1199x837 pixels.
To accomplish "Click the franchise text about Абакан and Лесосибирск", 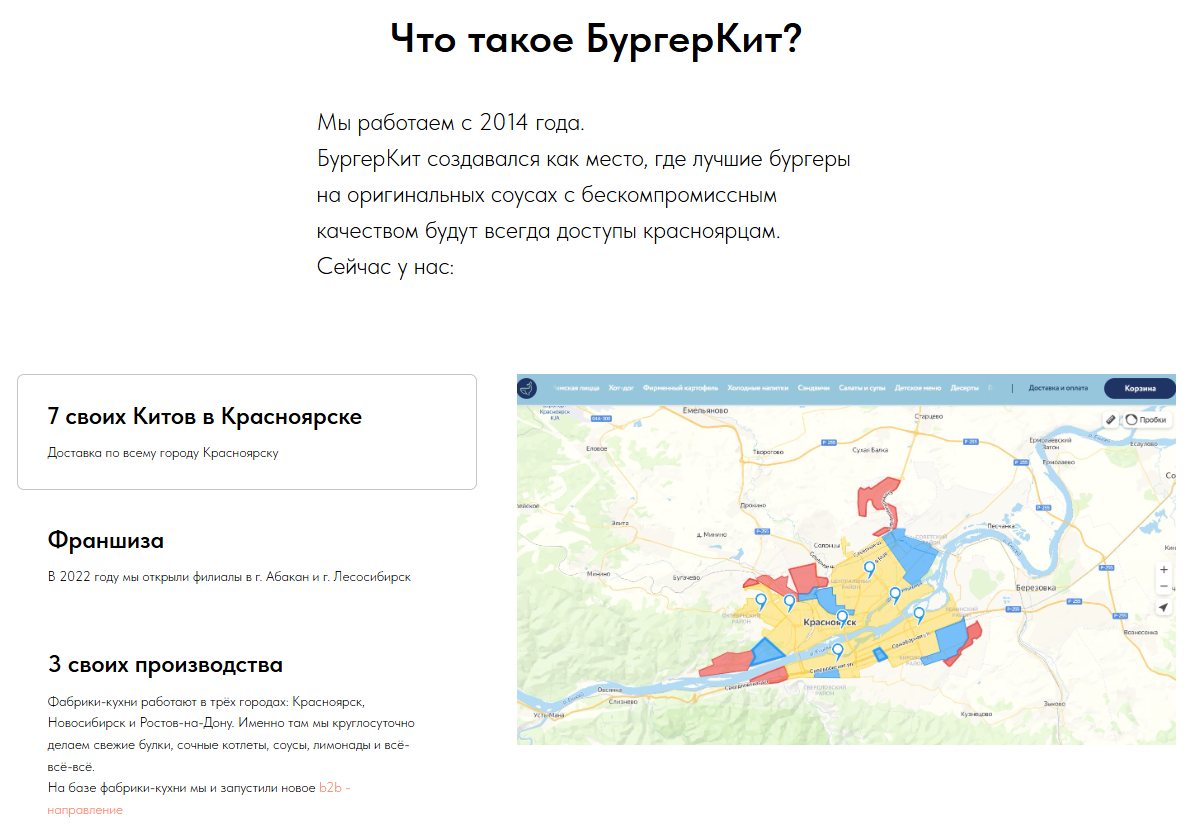I will coord(229,577).
